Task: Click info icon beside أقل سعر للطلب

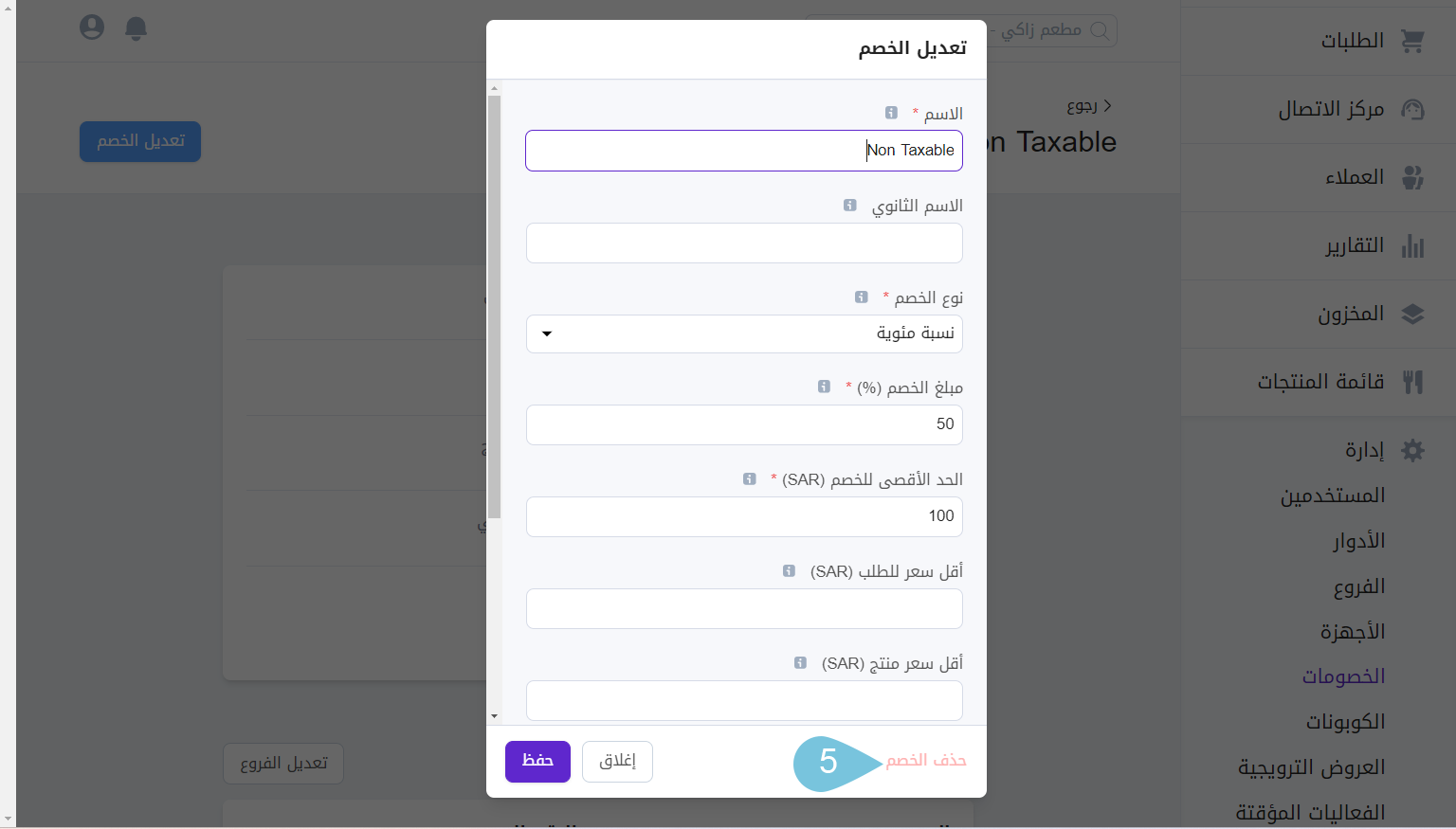Action: tap(789, 570)
